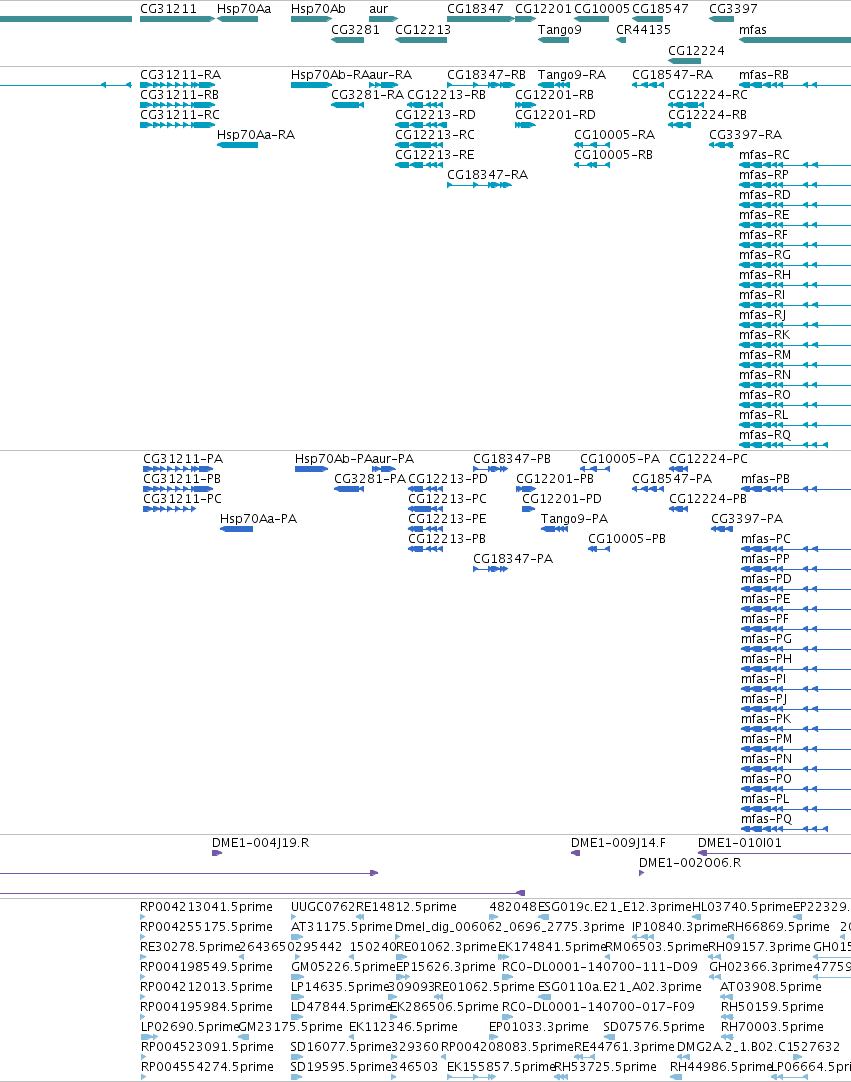The height and width of the screenshot is (1082, 851).
Task: Click the CG12213-RE transcript label
Action: [434, 155]
